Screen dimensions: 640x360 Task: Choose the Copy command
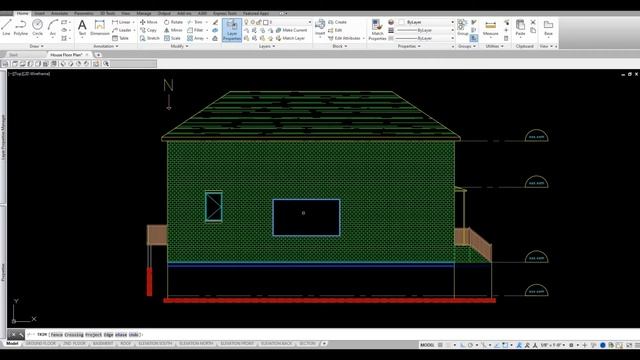pos(149,30)
